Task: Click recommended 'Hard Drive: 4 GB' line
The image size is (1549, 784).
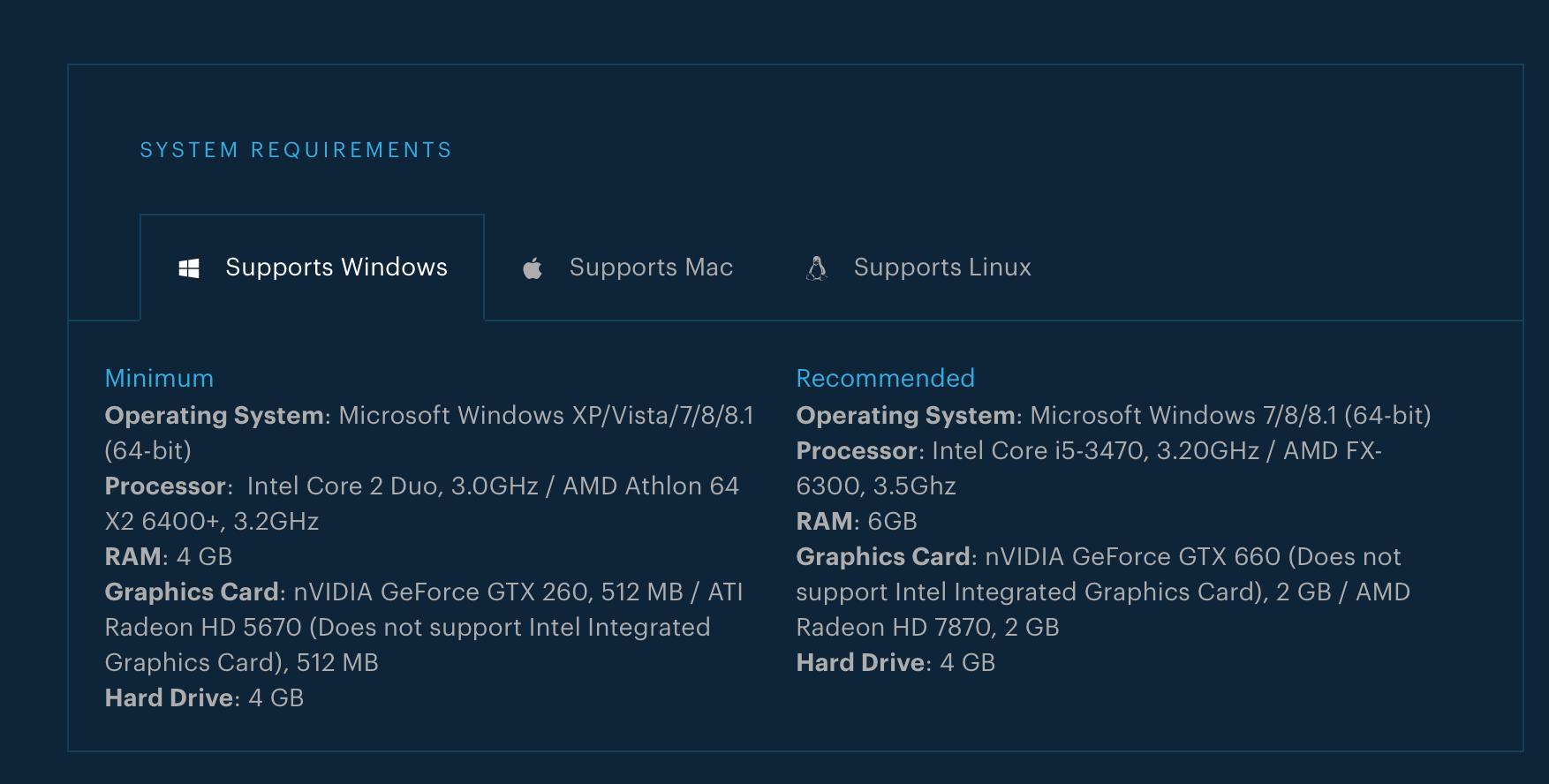Action: pyautogui.click(x=895, y=662)
